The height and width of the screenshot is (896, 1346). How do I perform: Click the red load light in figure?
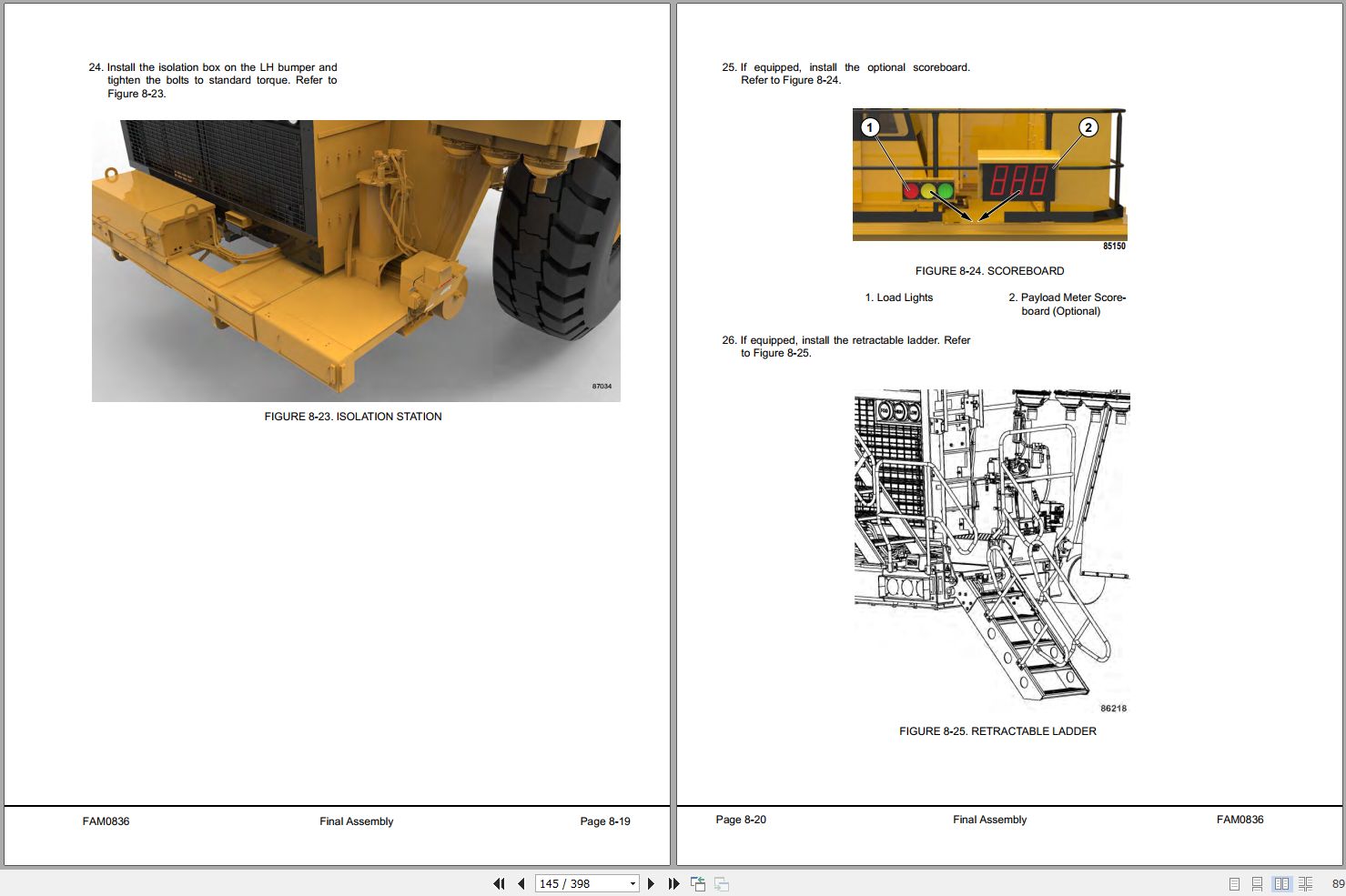(x=911, y=190)
